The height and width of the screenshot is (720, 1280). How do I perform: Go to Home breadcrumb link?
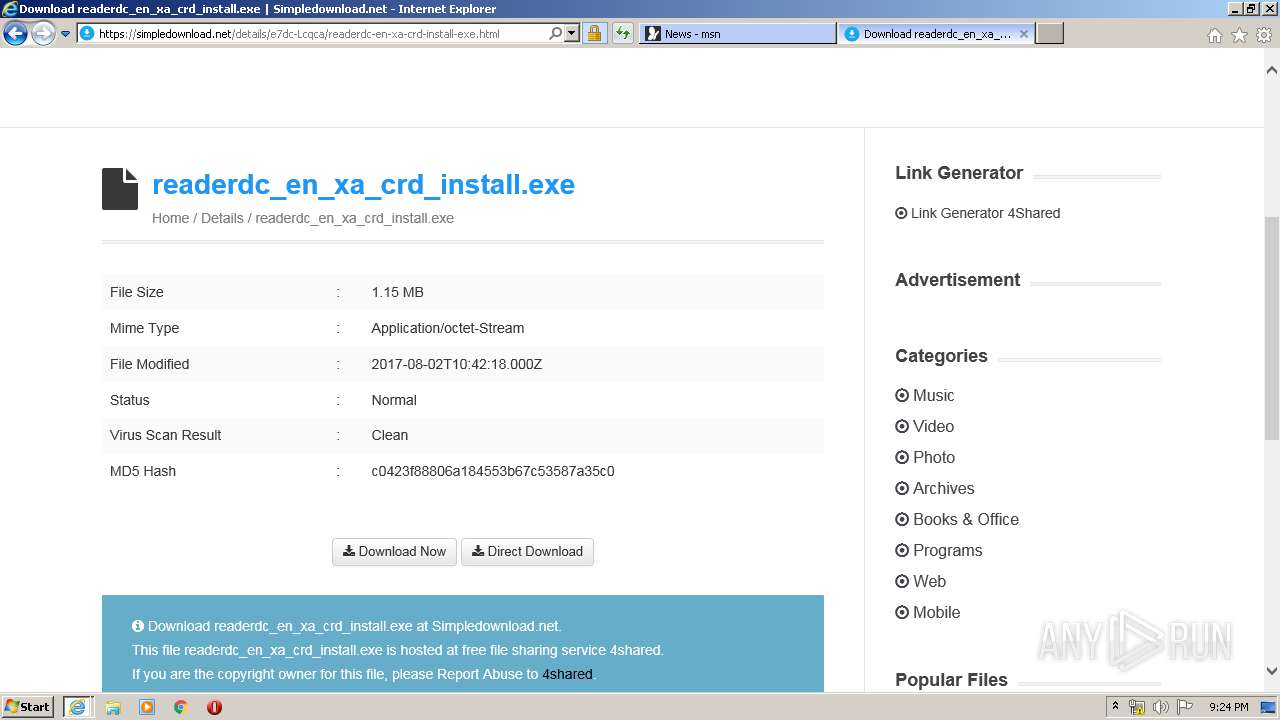170,218
